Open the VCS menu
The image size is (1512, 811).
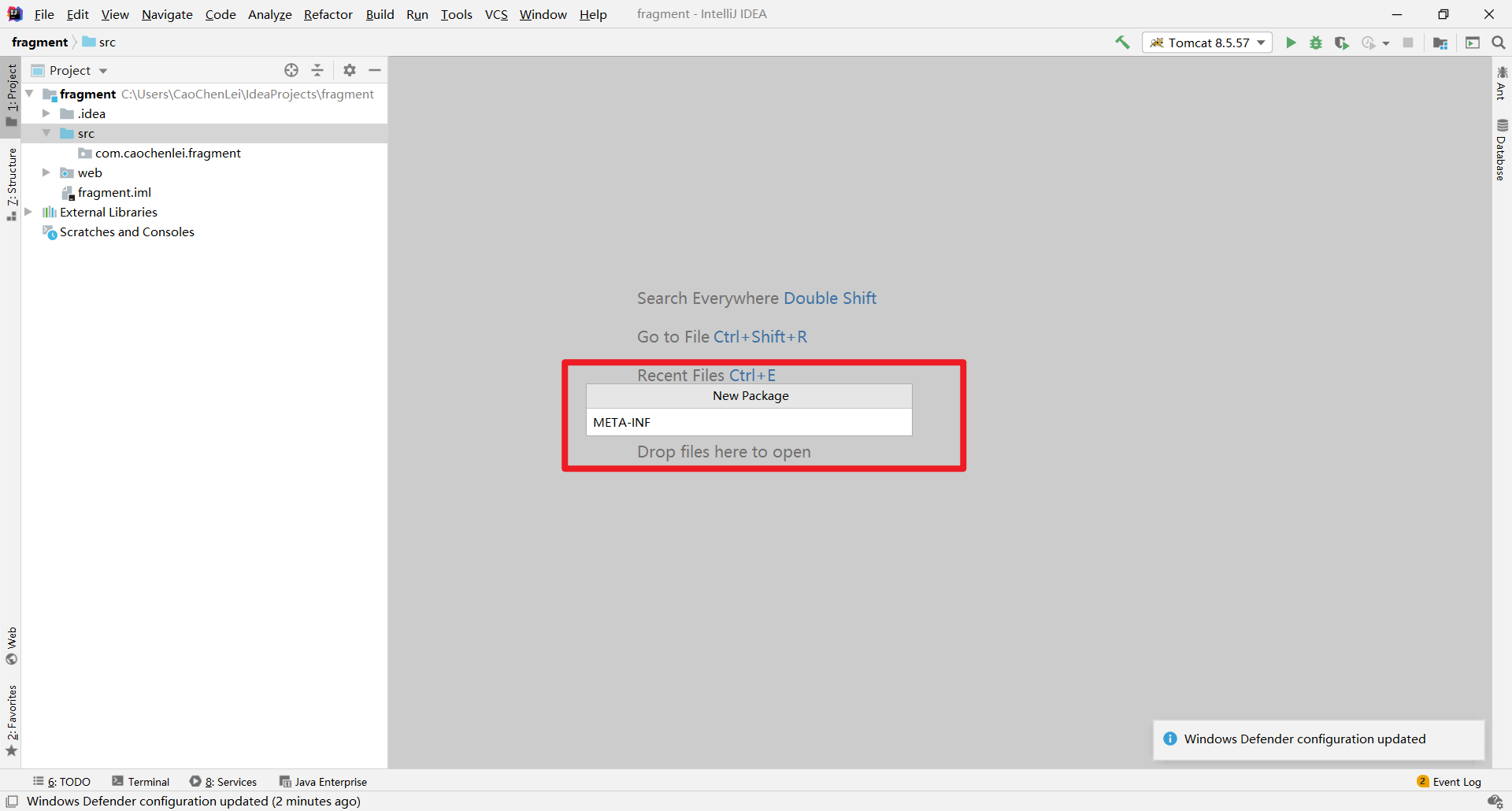pos(496,14)
